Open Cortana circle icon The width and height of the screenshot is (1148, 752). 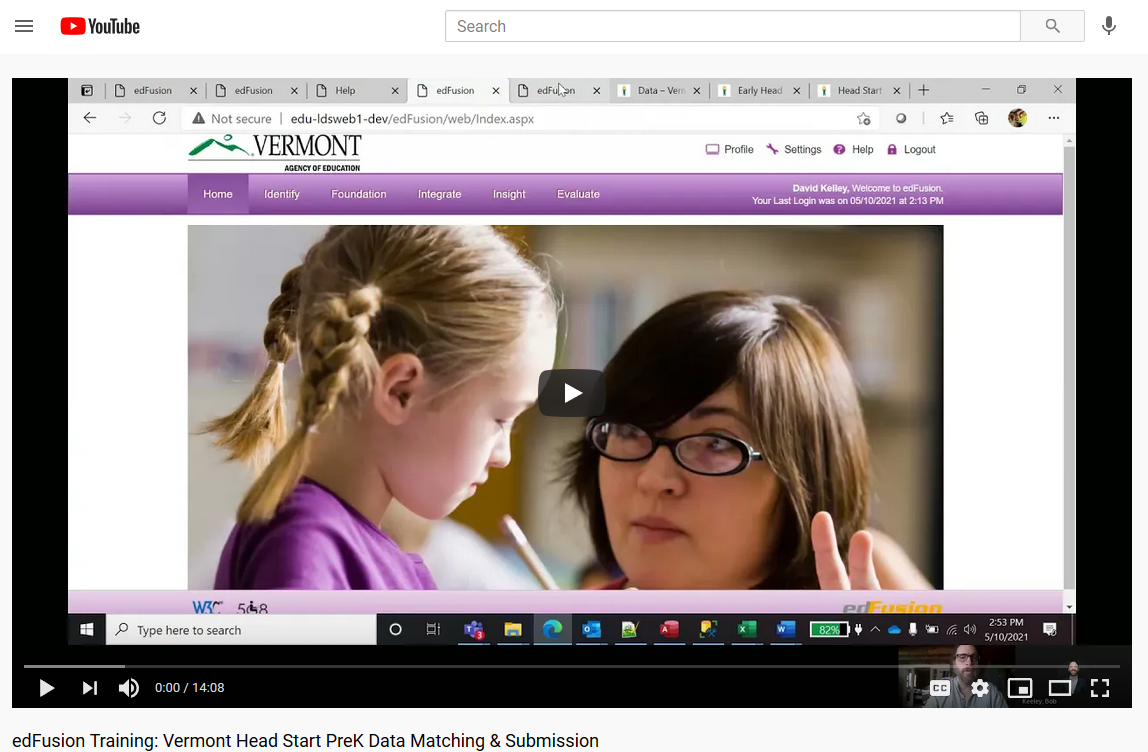click(x=395, y=630)
